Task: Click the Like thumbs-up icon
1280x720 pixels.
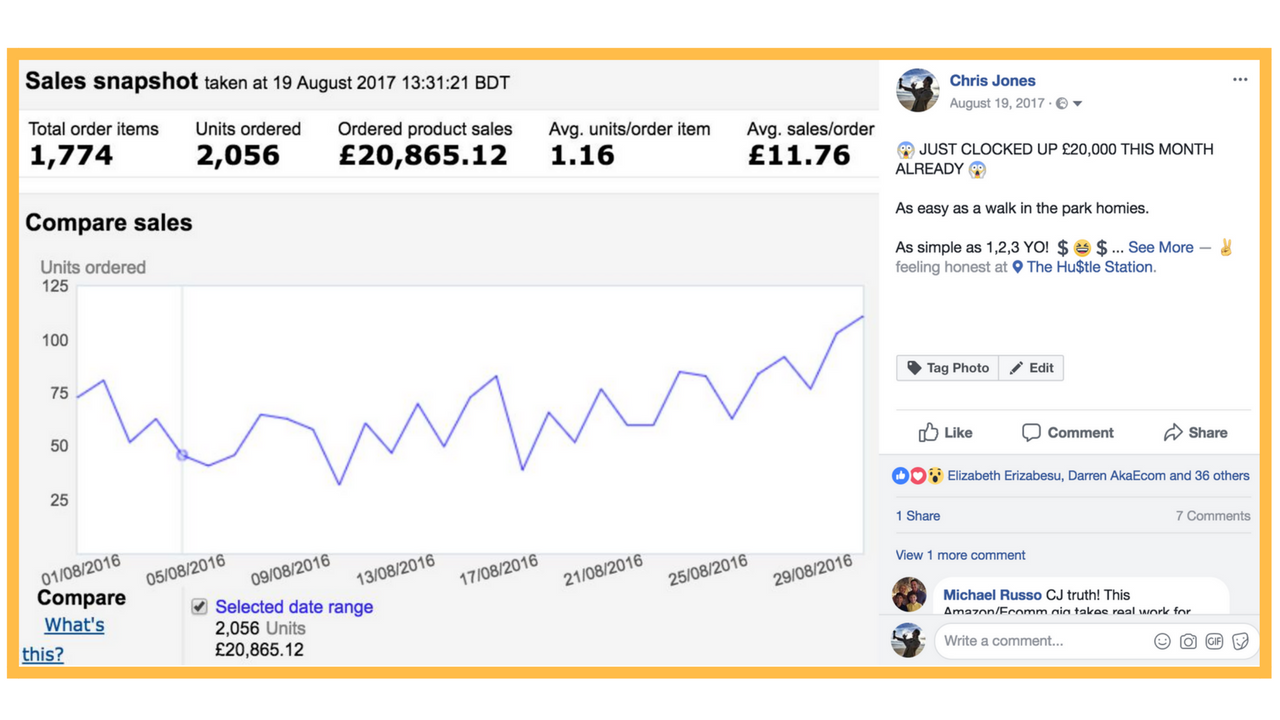Action: 928,432
